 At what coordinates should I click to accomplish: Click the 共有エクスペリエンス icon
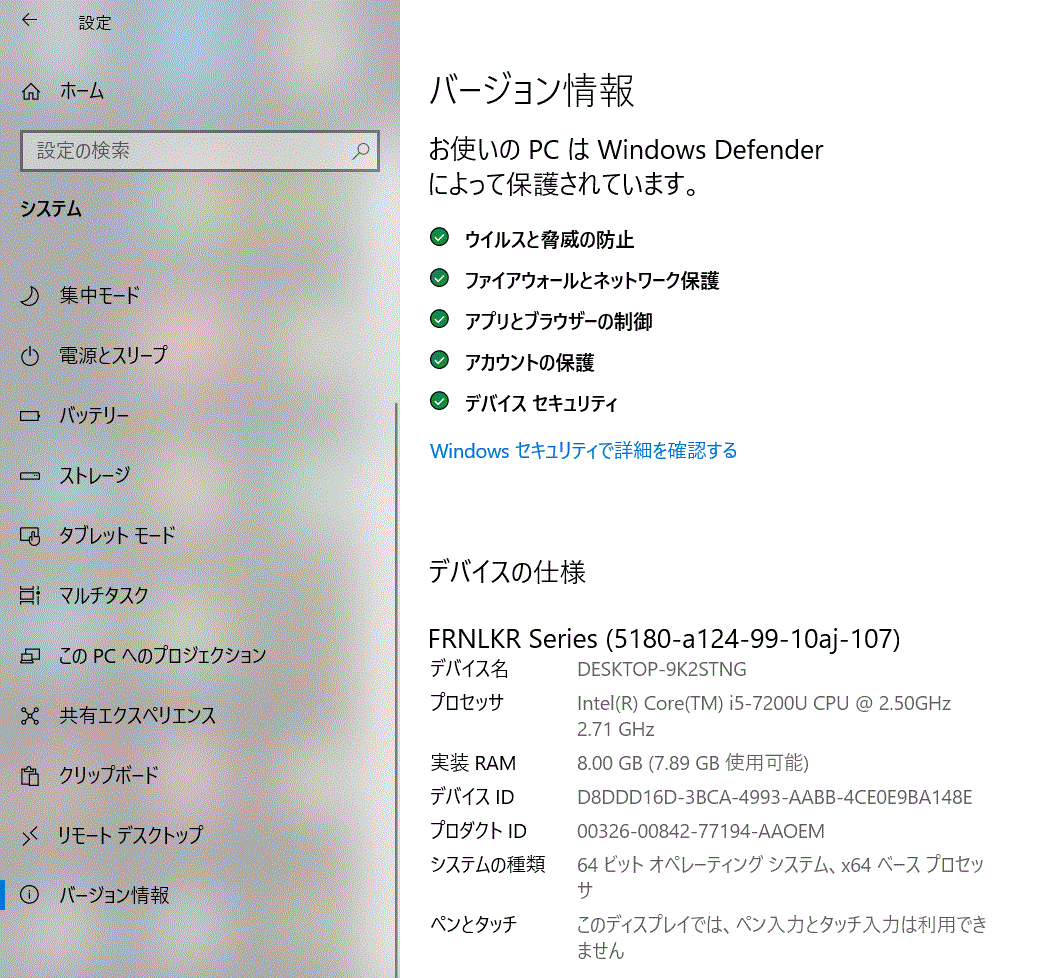(30, 716)
